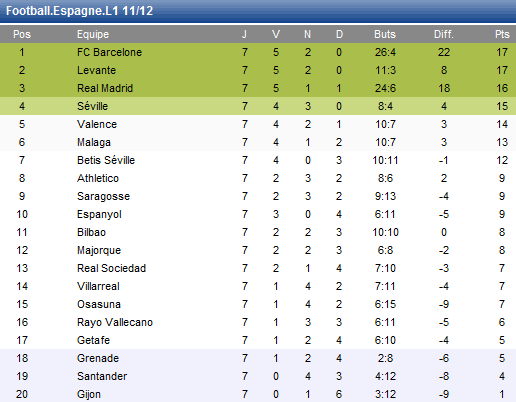This screenshot has width=516, height=402.
Task: Select the Pos column header
Action: coord(22,34)
